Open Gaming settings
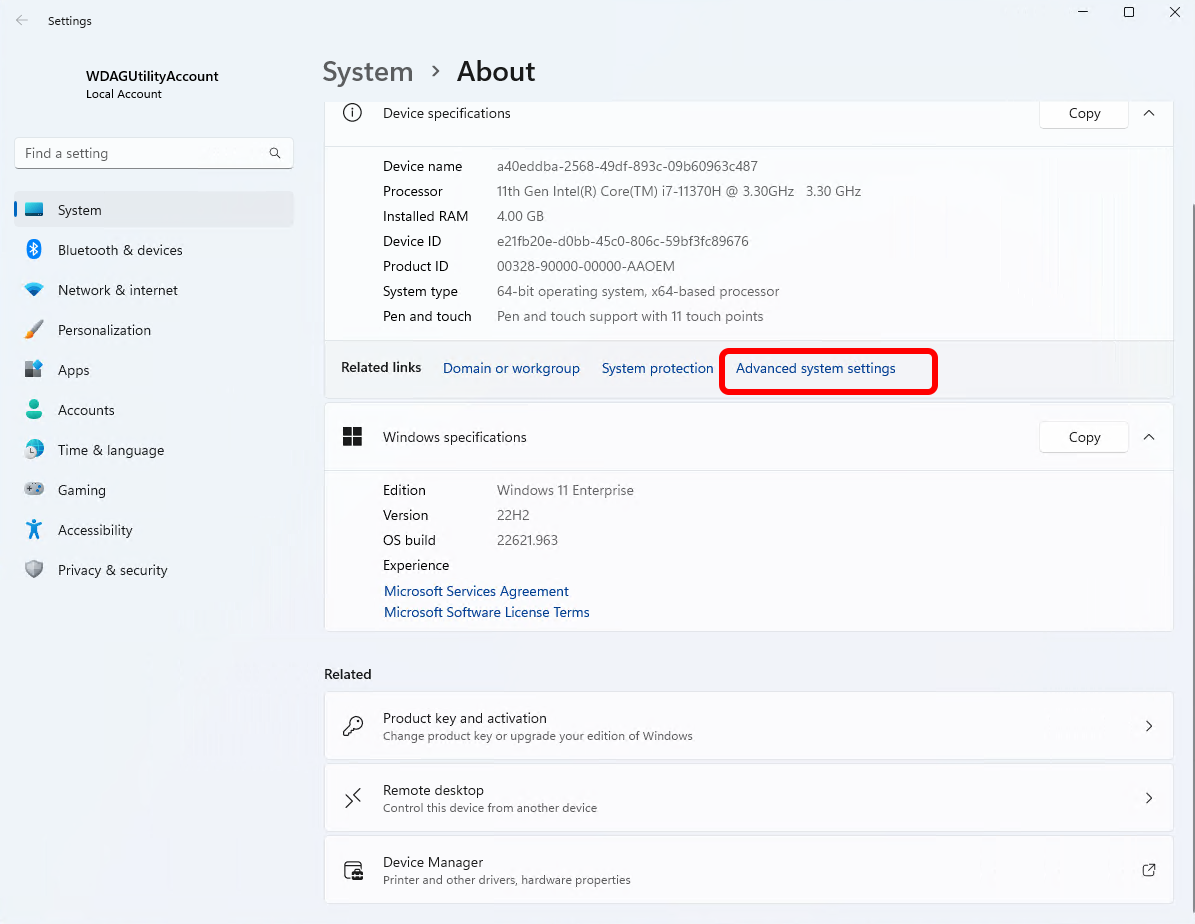The image size is (1195, 924). [81, 489]
